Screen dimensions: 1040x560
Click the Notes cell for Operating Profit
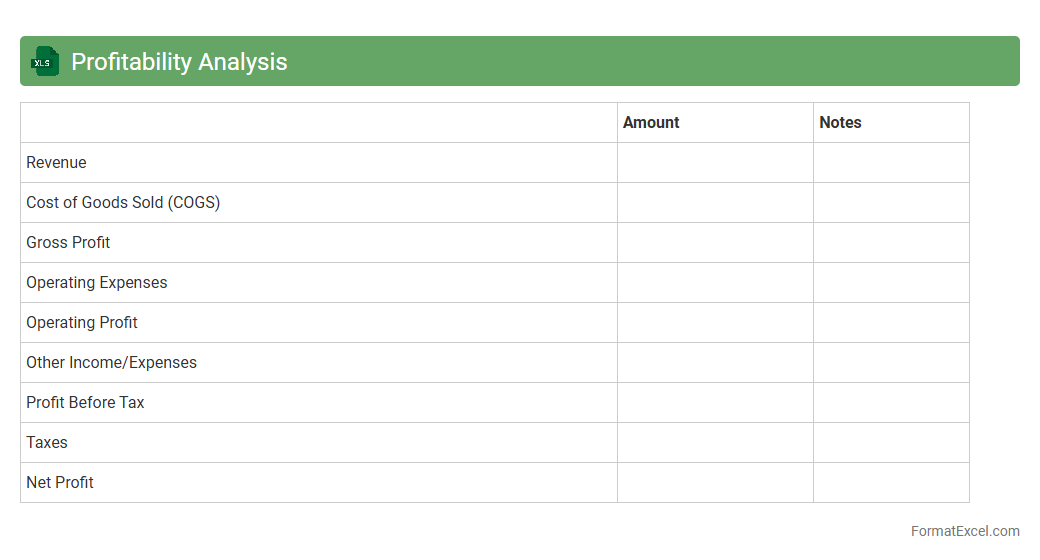click(891, 322)
